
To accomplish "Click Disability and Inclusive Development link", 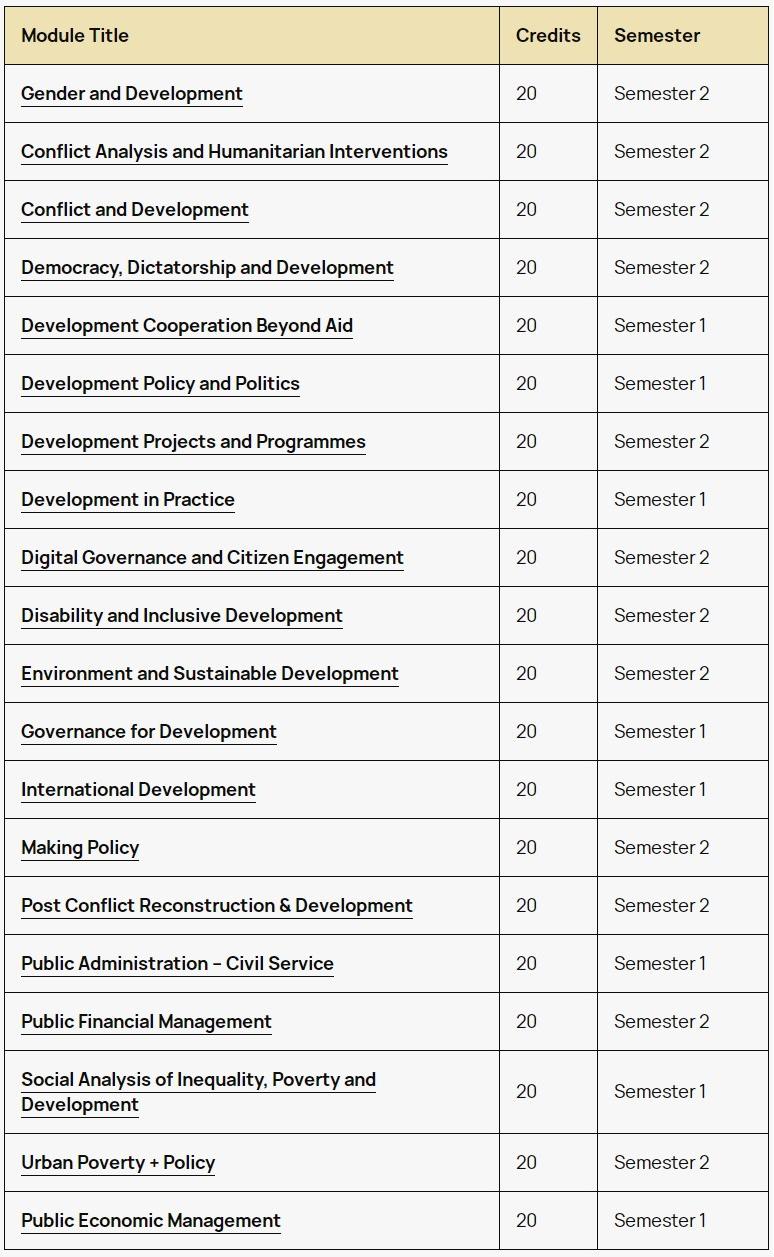I will [x=182, y=616].
